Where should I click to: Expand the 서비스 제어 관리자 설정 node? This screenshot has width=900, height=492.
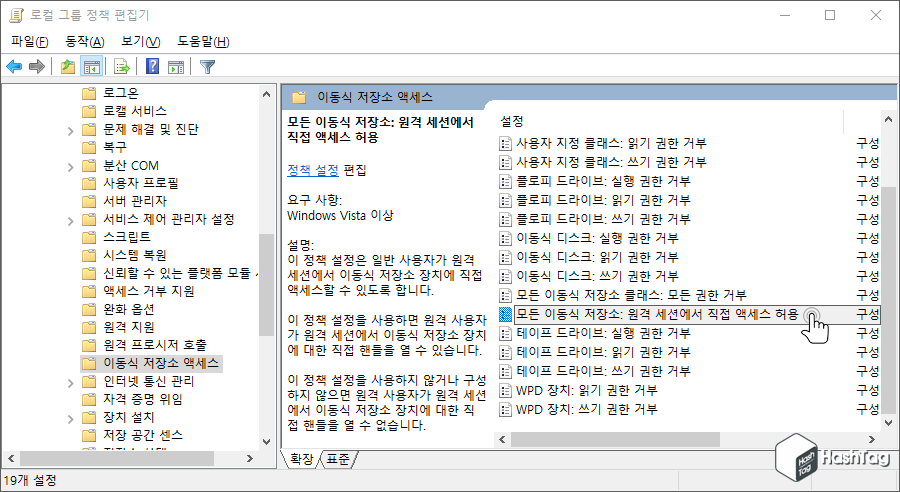(x=71, y=221)
